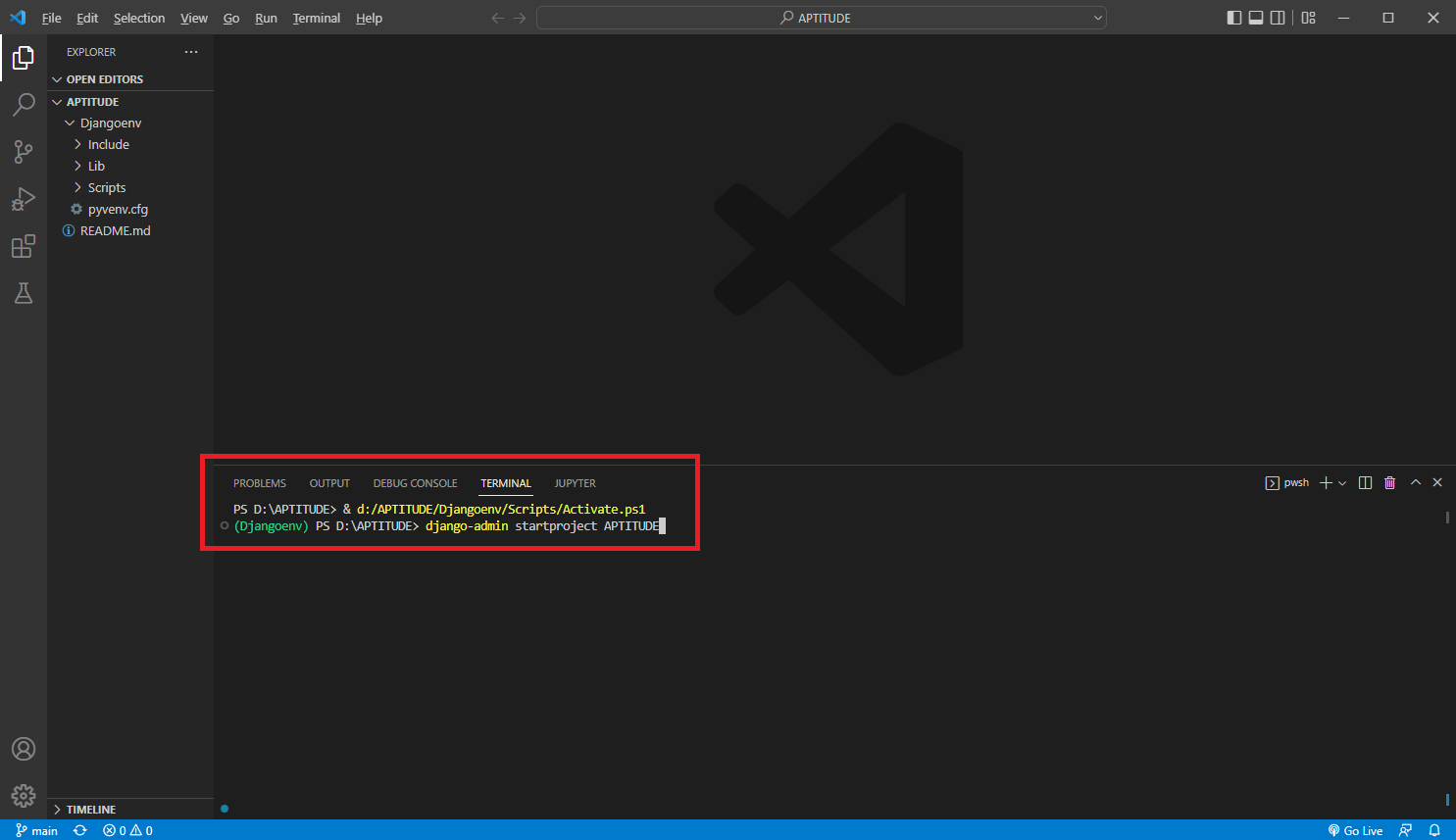The height and width of the screenshot is (840, 1456).
Task: Click the terminal command line text
Action: click(542, 526)
